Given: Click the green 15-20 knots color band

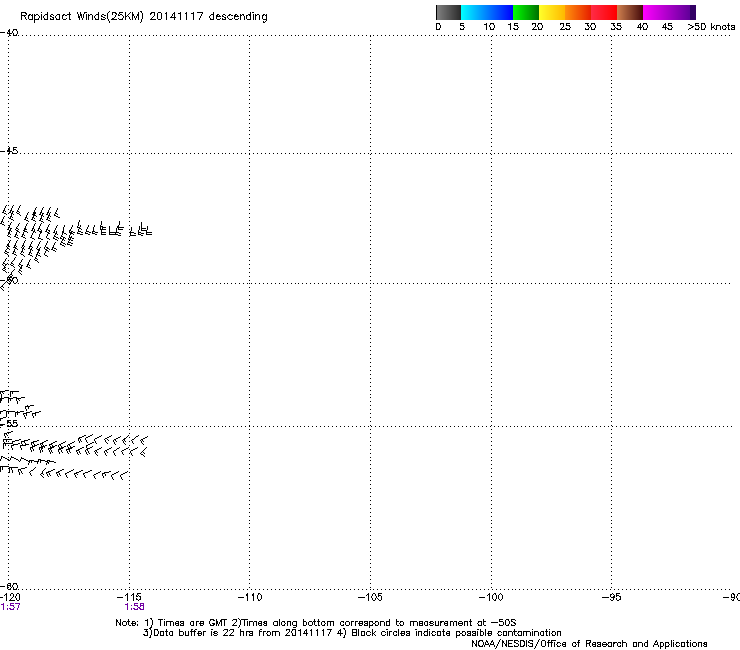Looking at the screenshot, I should [526, 12].
